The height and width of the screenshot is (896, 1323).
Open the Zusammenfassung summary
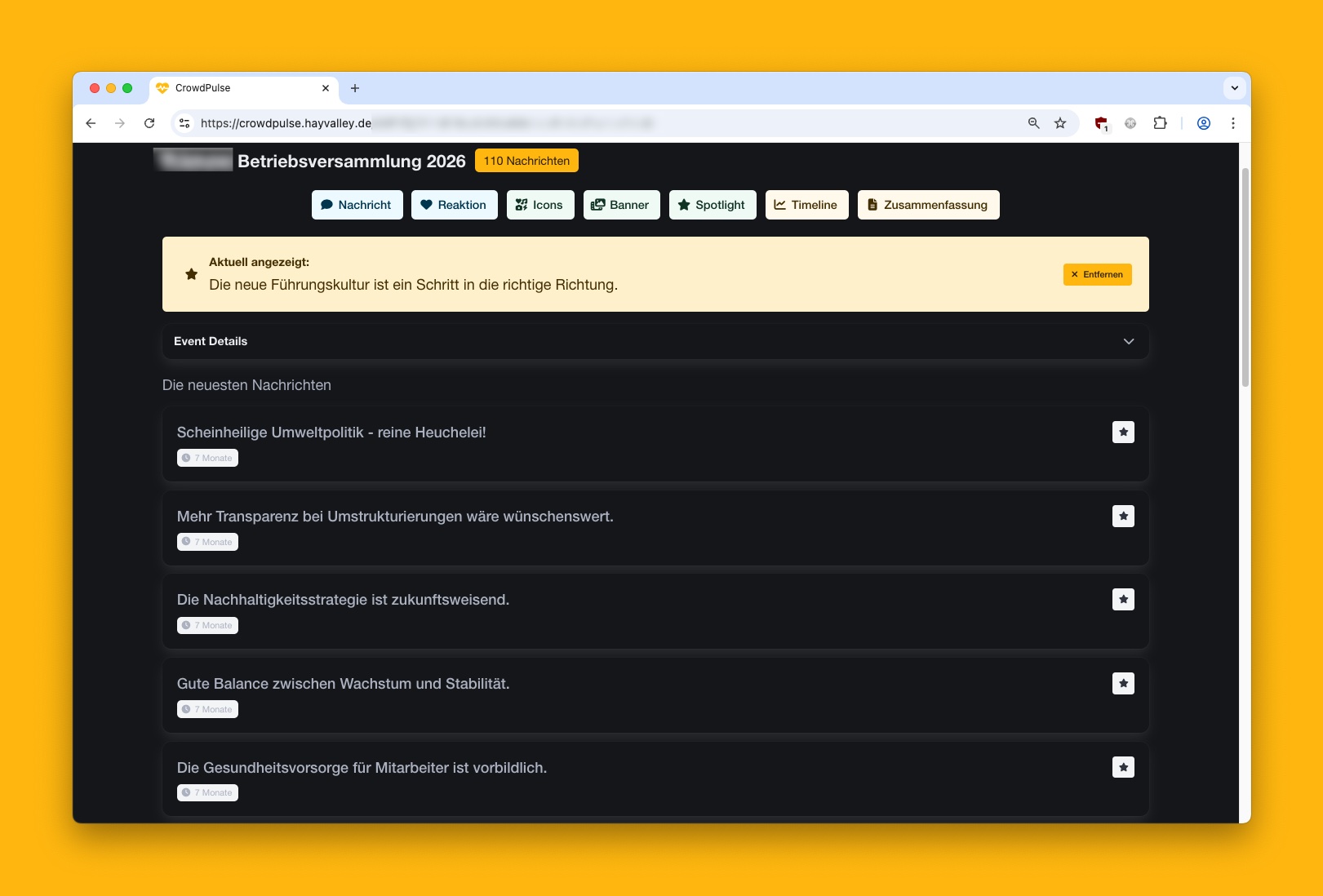click(x=927, y=205)
